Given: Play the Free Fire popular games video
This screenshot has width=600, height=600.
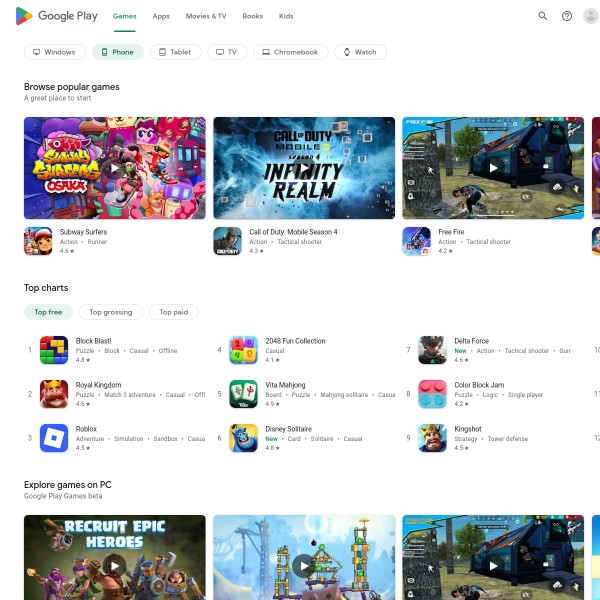Looking at the screenshot, I should pos(493,168).
